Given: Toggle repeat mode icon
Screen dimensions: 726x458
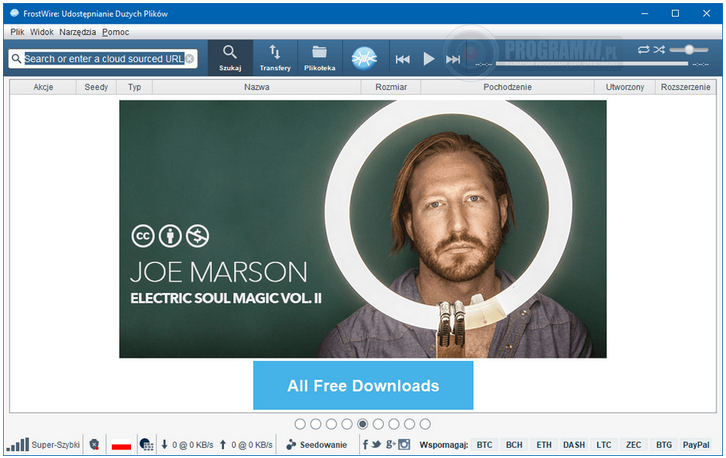Looking at the screenshot, I should coord(643,50).
